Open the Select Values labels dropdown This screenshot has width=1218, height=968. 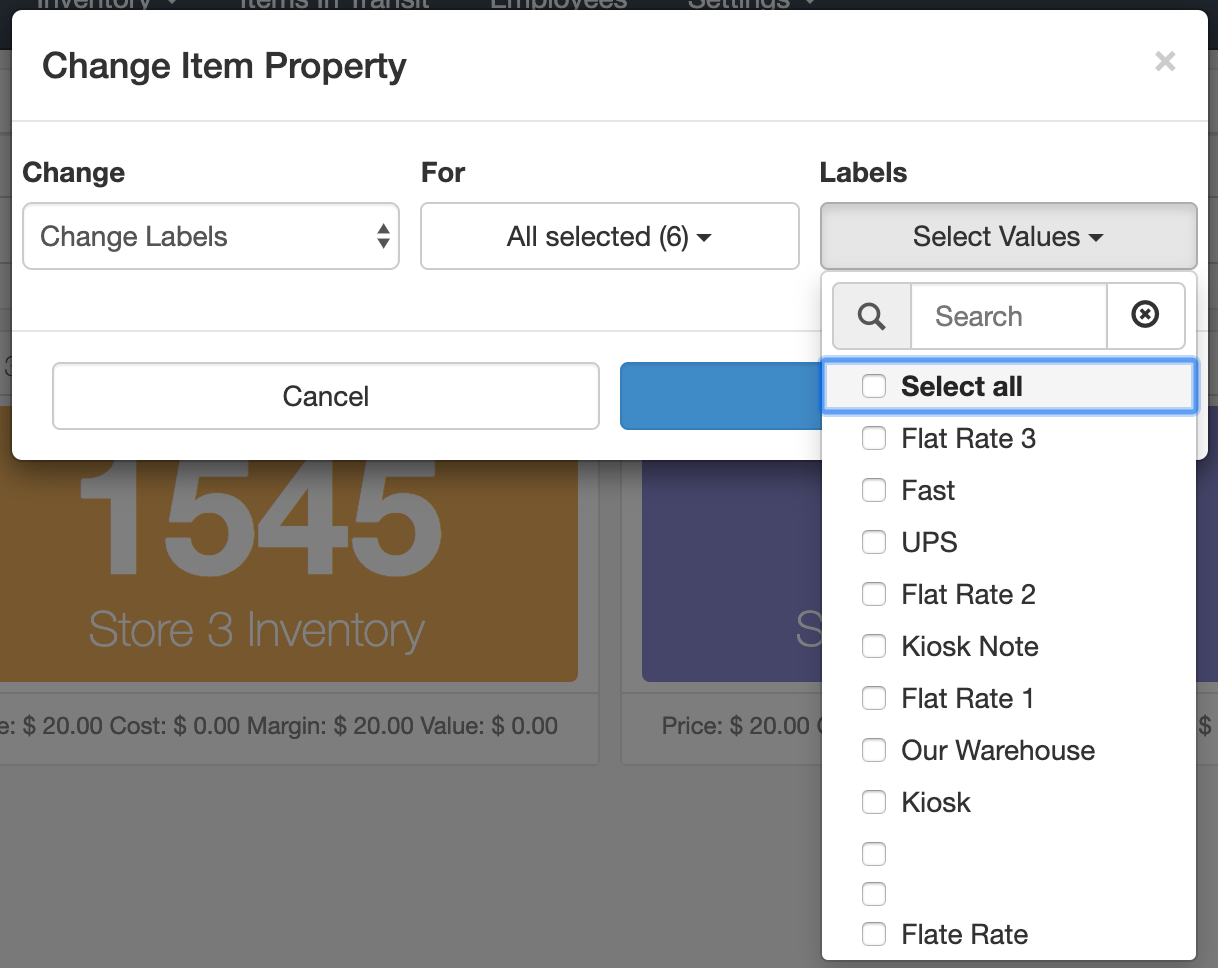[x=1007, y=236]
